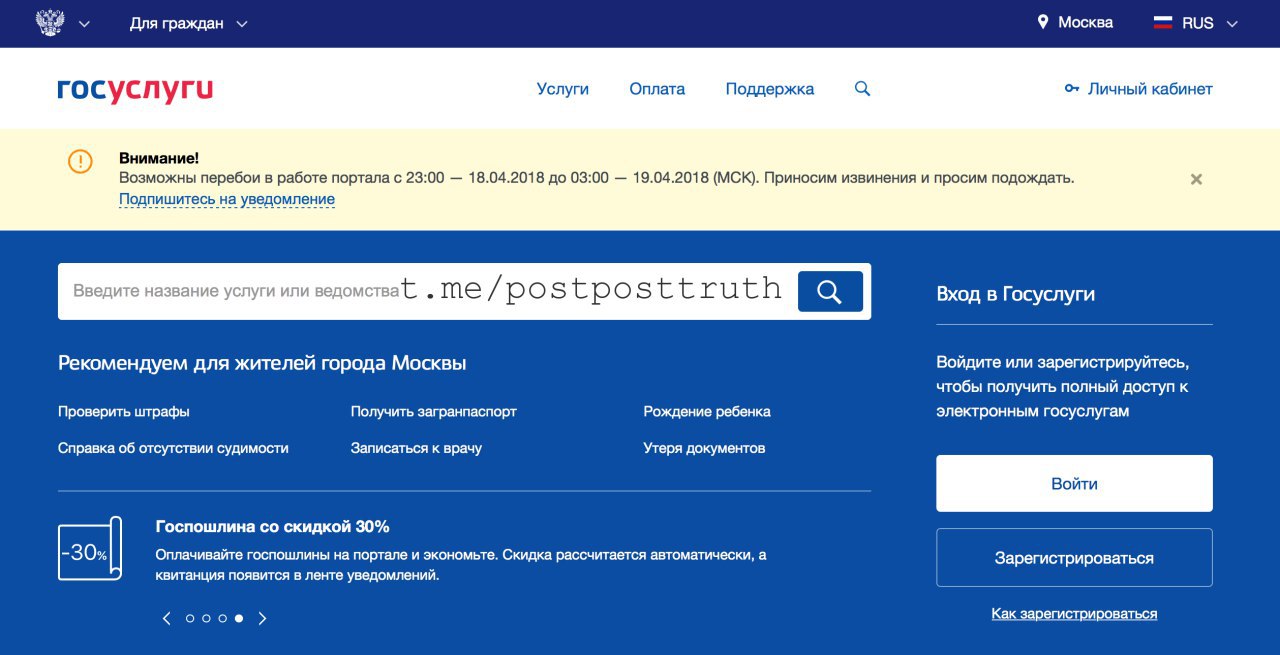Click the bold 'Внимание!' banner title

click(x=159, y=158)
